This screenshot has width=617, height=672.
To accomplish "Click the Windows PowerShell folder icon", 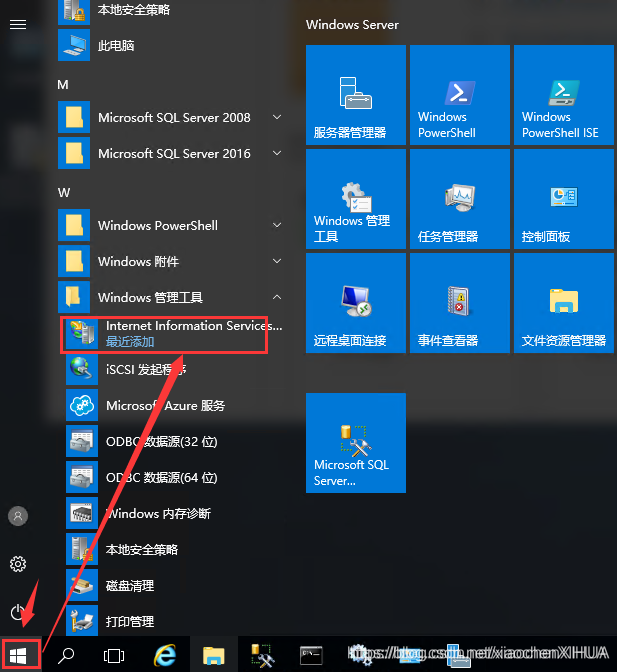I will 74,225.
